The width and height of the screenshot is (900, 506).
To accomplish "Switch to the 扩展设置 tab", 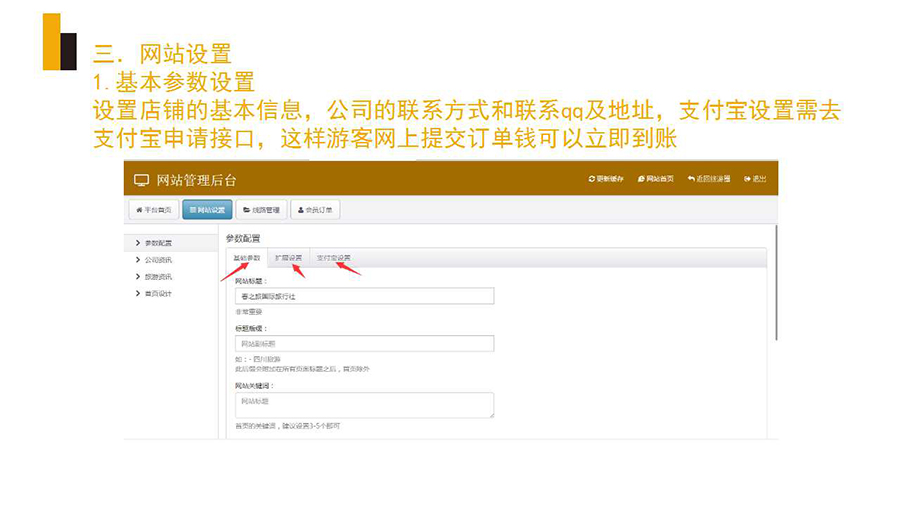I will 288,258.
